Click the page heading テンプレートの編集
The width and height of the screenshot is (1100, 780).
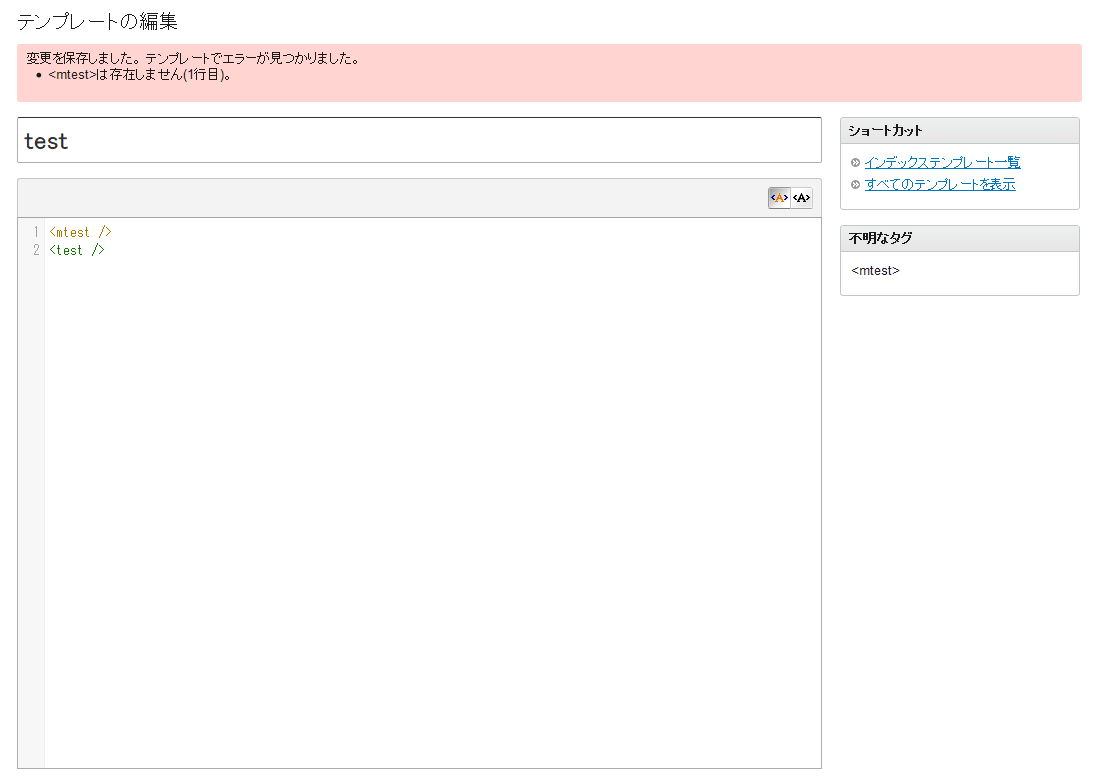(x=98, y=22)
